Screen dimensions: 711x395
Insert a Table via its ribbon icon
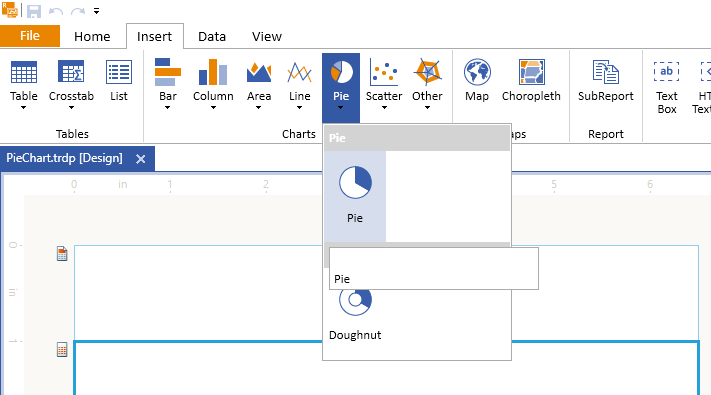24,72
